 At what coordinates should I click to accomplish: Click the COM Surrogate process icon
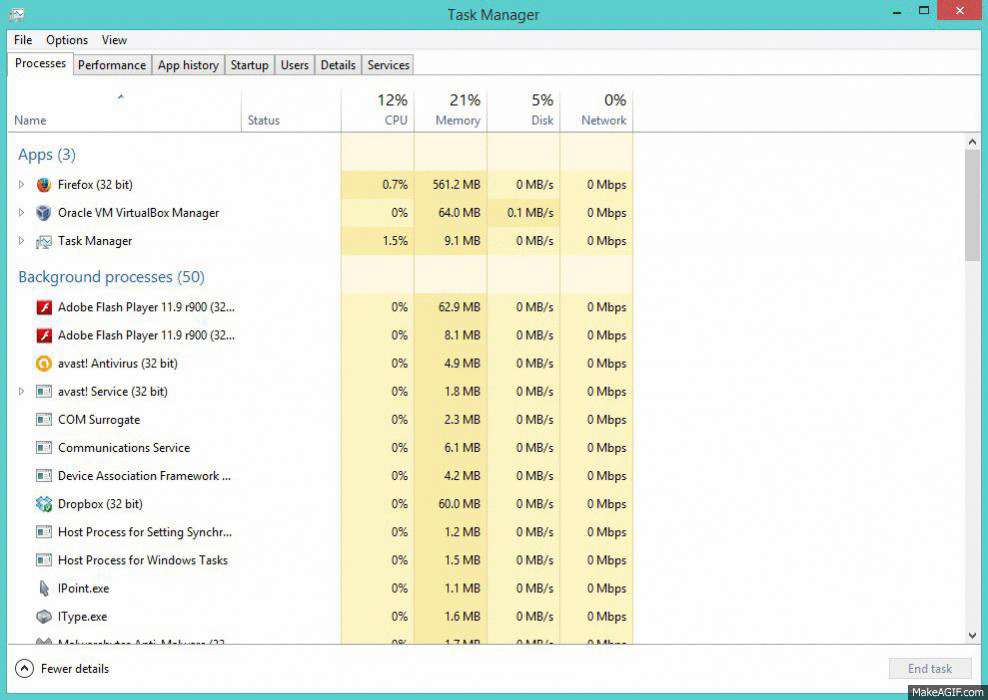43,420
